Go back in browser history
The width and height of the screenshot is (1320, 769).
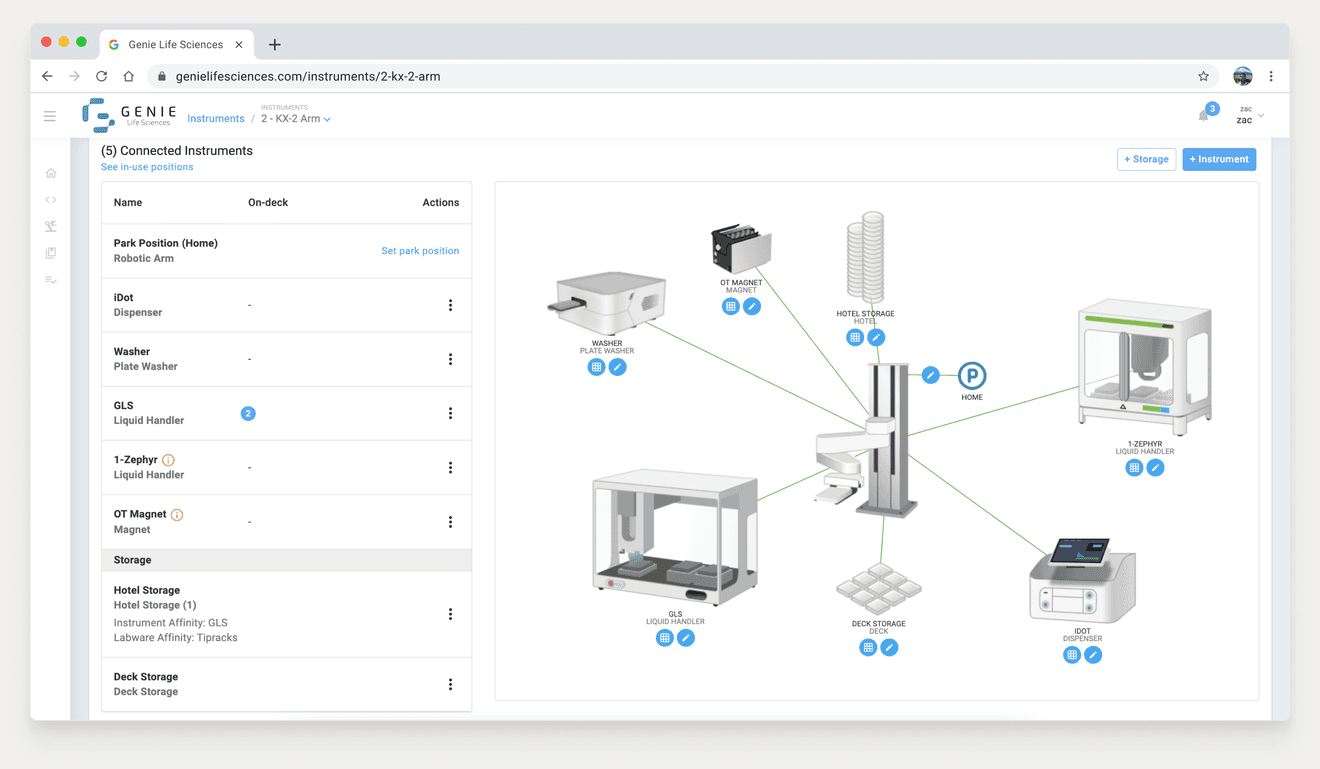click(47, 76)
